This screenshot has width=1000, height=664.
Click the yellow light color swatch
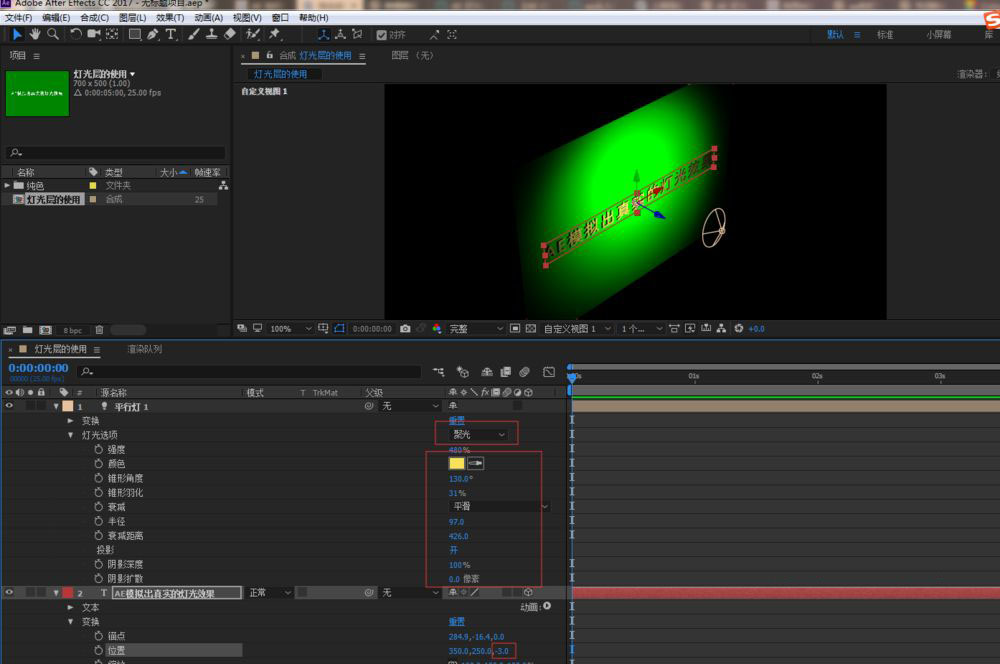click(457, 464)
